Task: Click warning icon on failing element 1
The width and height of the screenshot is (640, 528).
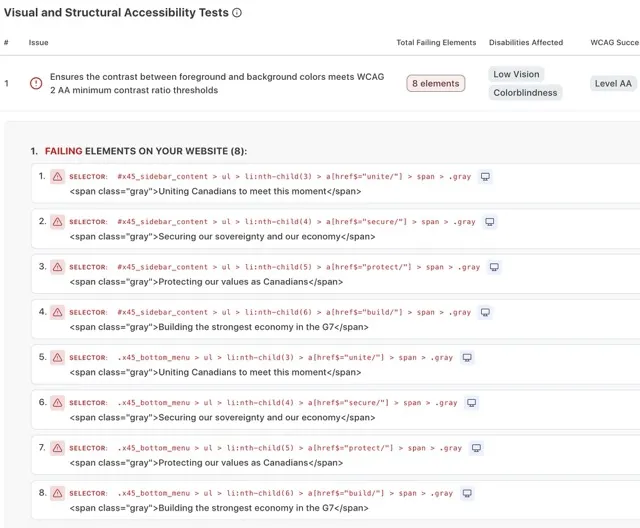Action: click(x=57, y=177)
